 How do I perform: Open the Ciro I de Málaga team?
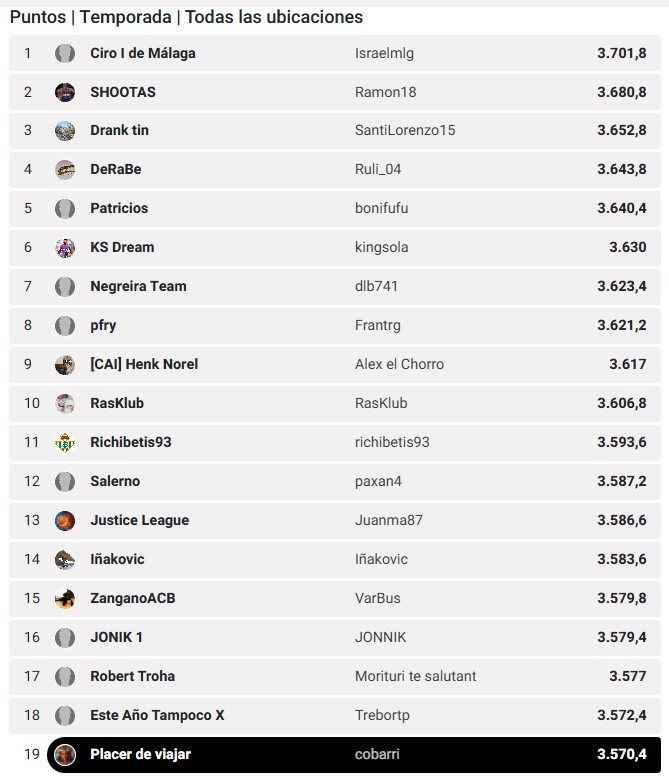point(143,53)
